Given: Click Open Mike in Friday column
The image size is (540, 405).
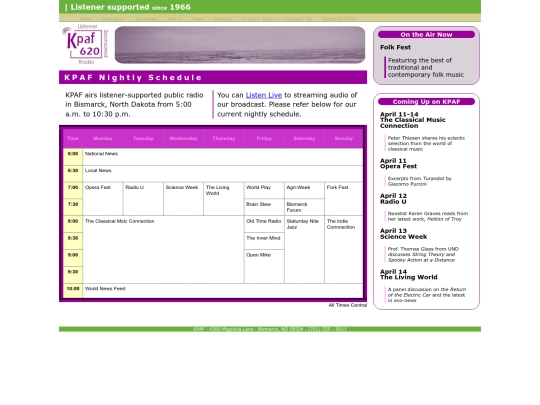Looking at the screenshot, I should coord(264,267).
